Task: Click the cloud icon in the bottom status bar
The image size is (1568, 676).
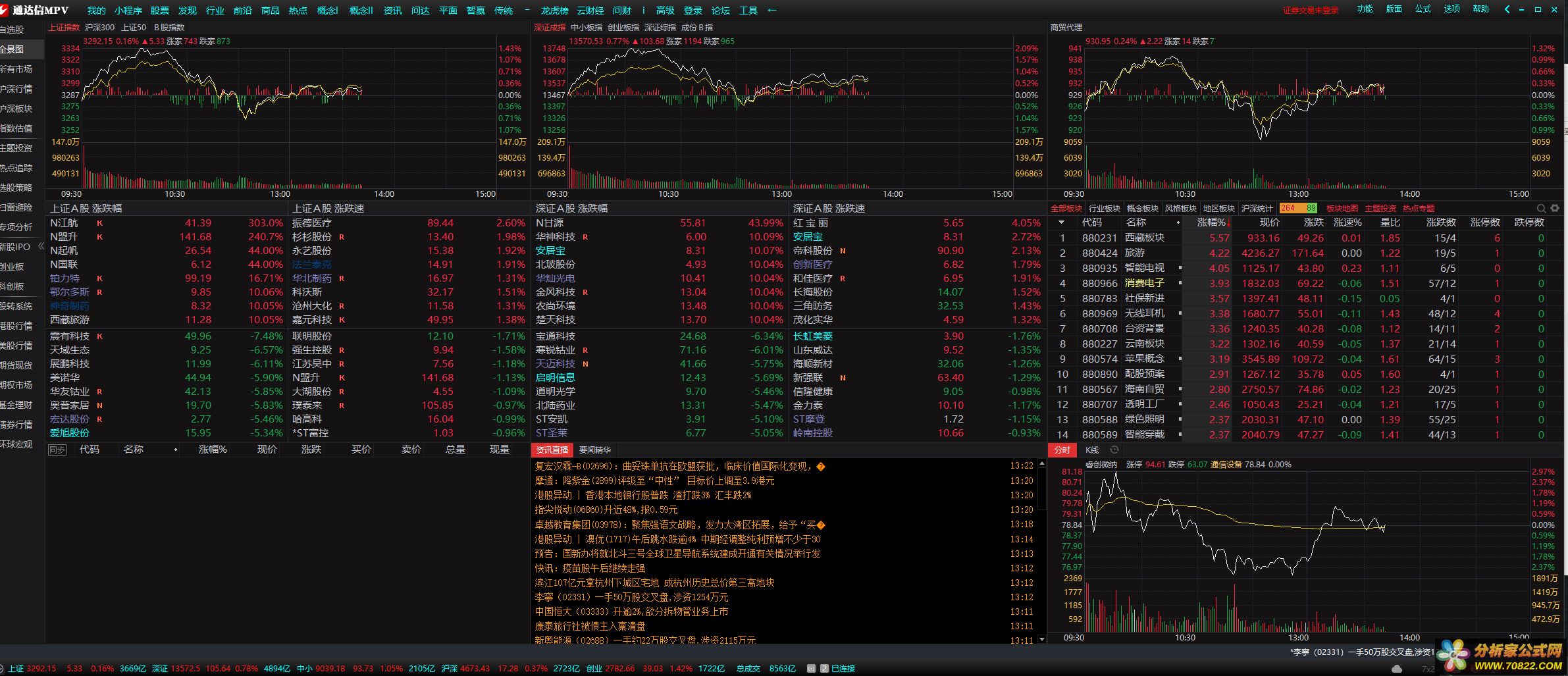Action: coord(1398,669)
